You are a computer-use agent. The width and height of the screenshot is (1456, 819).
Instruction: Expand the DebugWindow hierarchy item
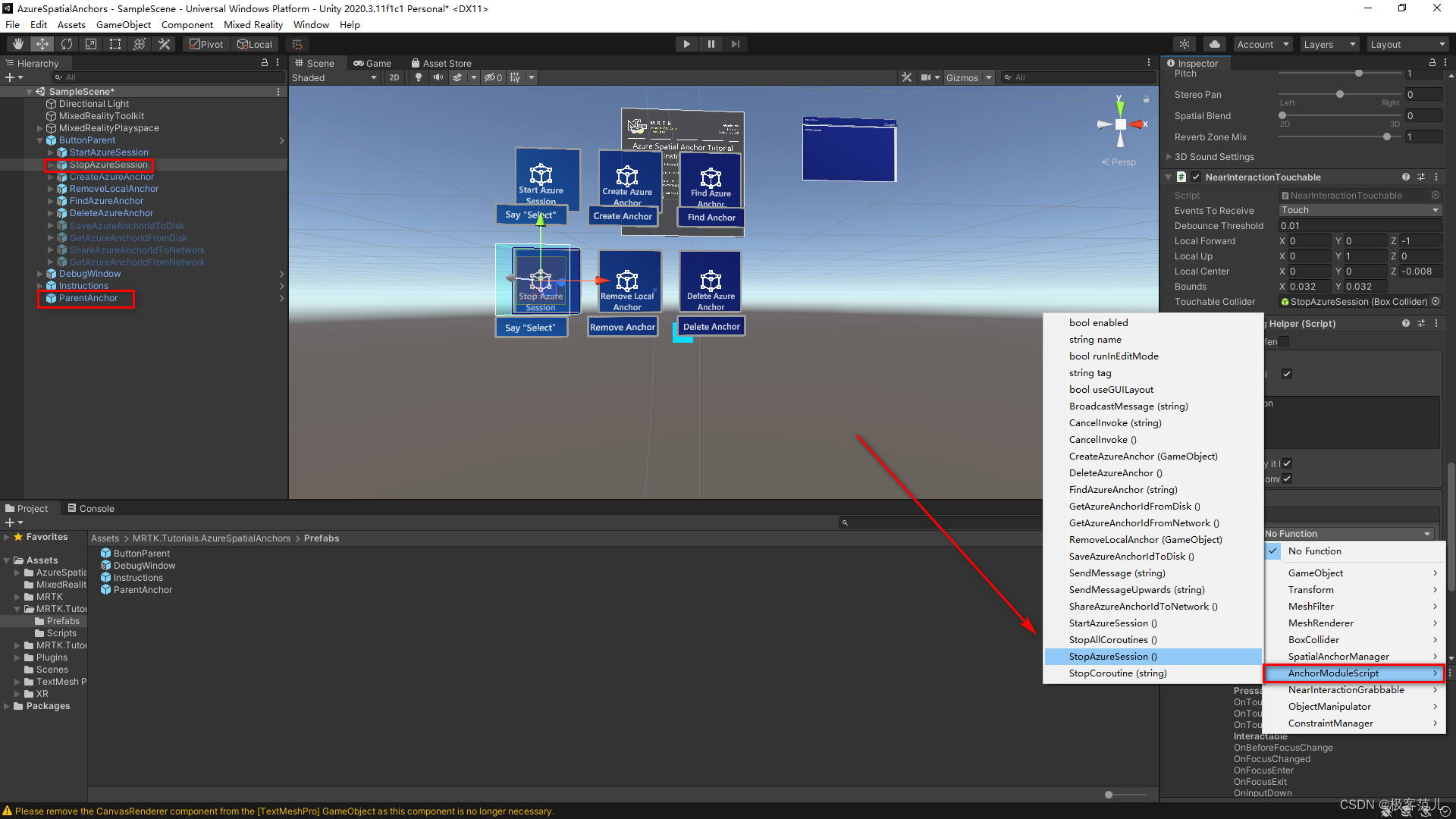[40, 274]
